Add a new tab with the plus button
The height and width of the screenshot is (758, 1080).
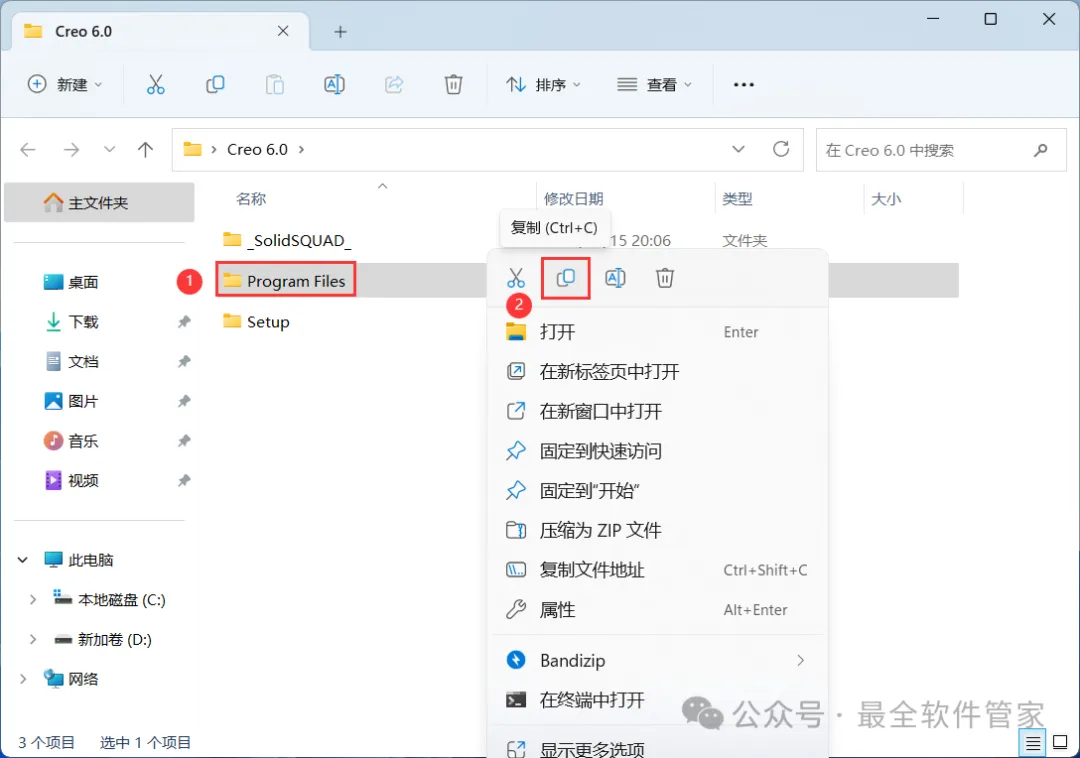340,32
